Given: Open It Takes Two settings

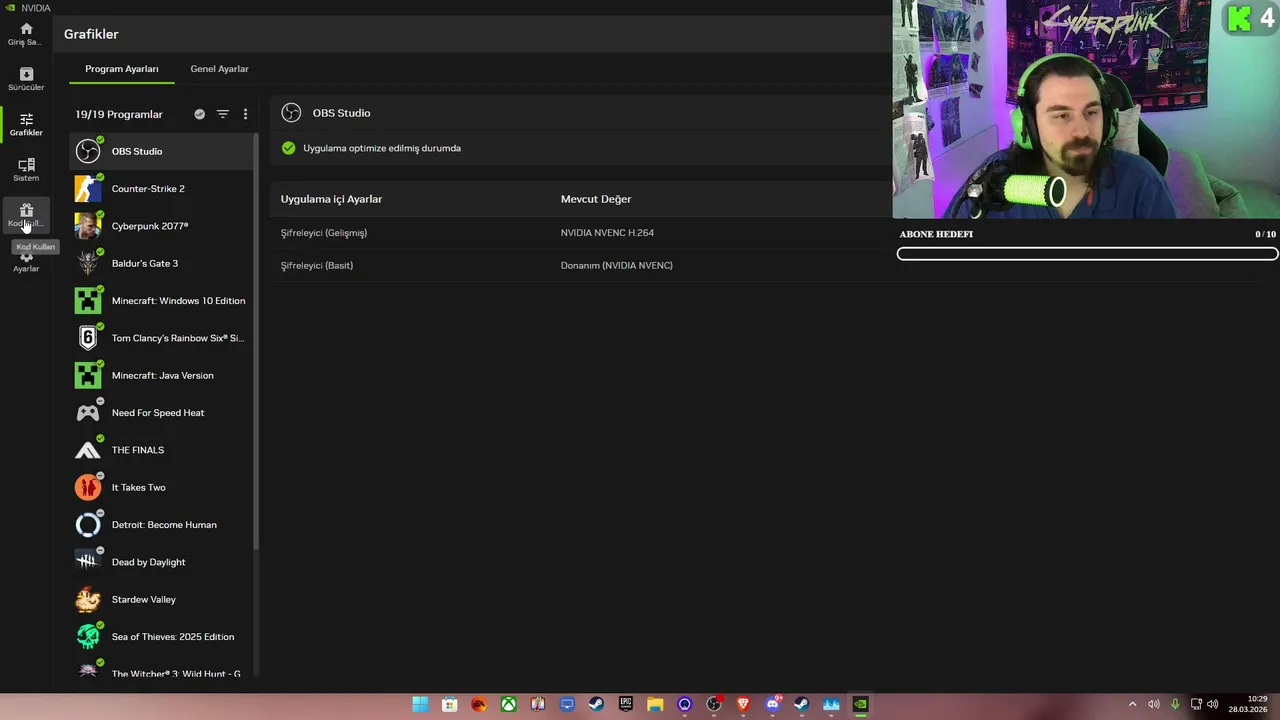Looking at the screenshot, I should pos(161,487).
